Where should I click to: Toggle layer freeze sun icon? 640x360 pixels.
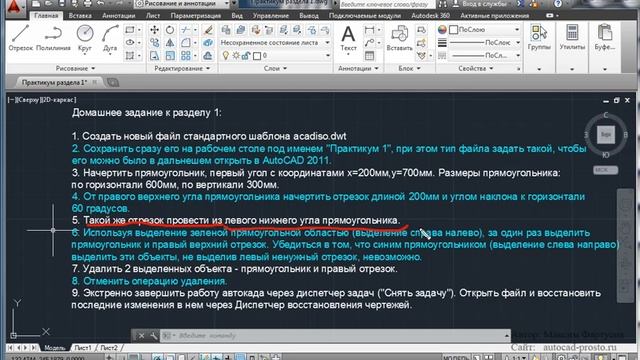tap(236, 56)
